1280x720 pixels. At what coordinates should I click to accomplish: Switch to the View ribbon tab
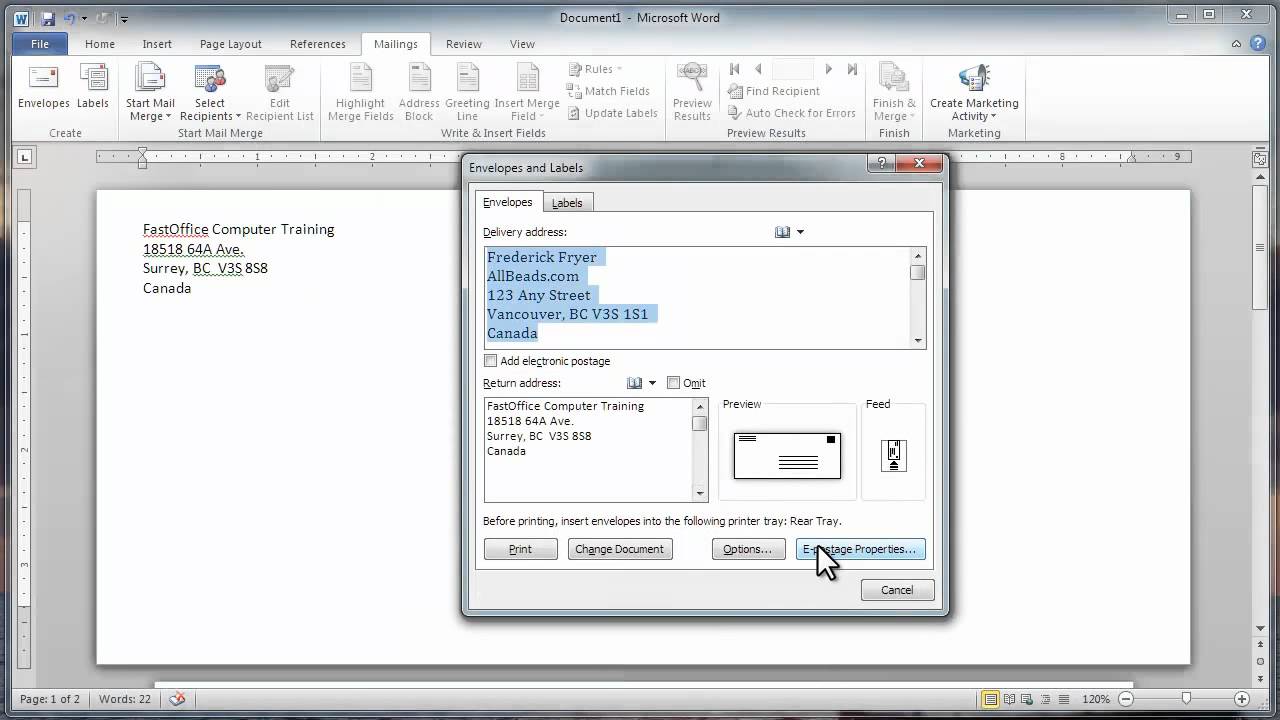(522, 44)
